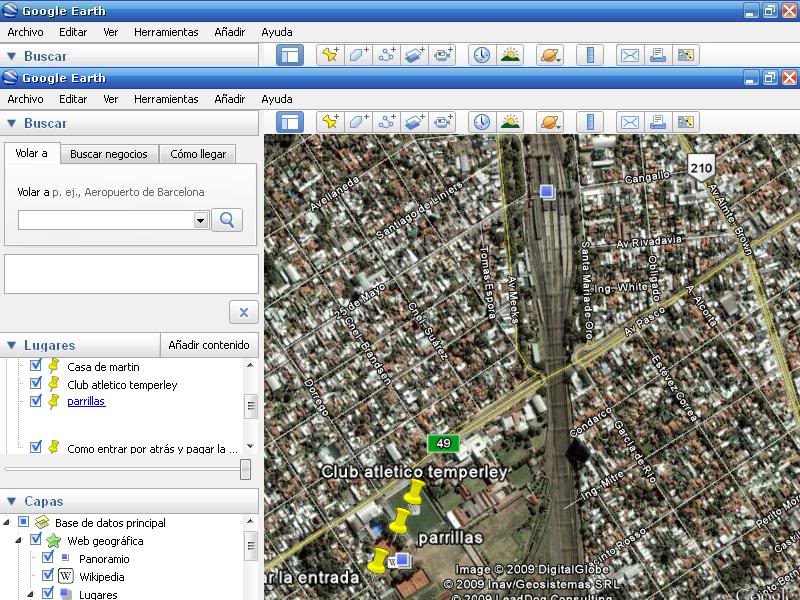Open the Archivo menu in the front window
Viewport: 800px width, 600px height.
coord(25,99)
